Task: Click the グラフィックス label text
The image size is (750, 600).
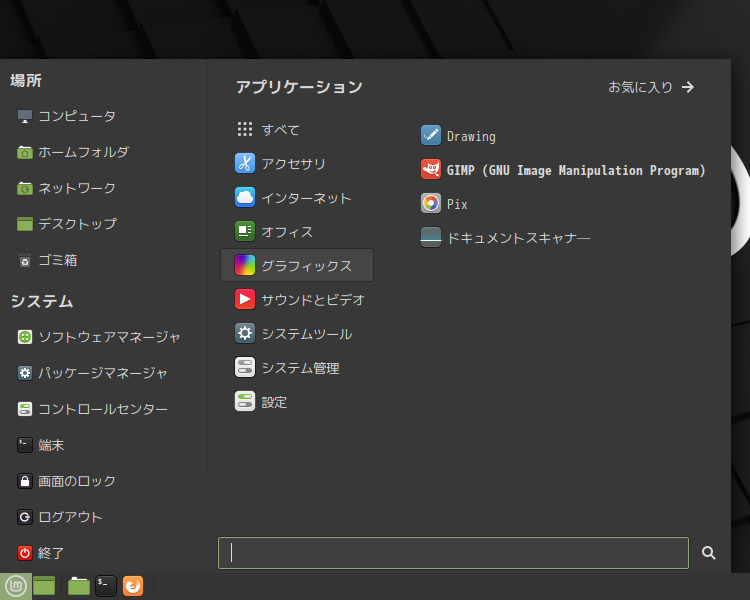Action: tap(306, 266)
